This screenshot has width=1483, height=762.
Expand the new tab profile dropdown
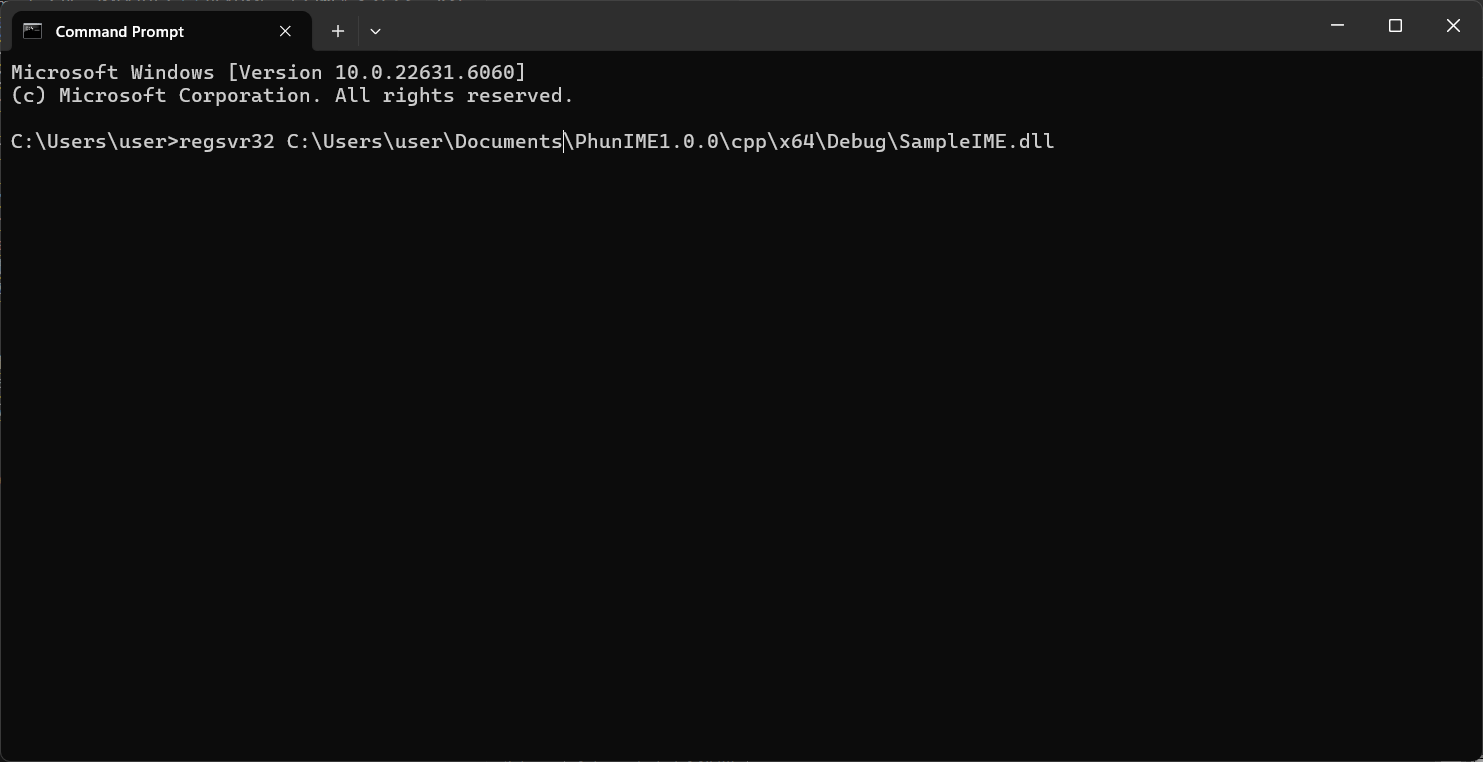tap(375, 31)
